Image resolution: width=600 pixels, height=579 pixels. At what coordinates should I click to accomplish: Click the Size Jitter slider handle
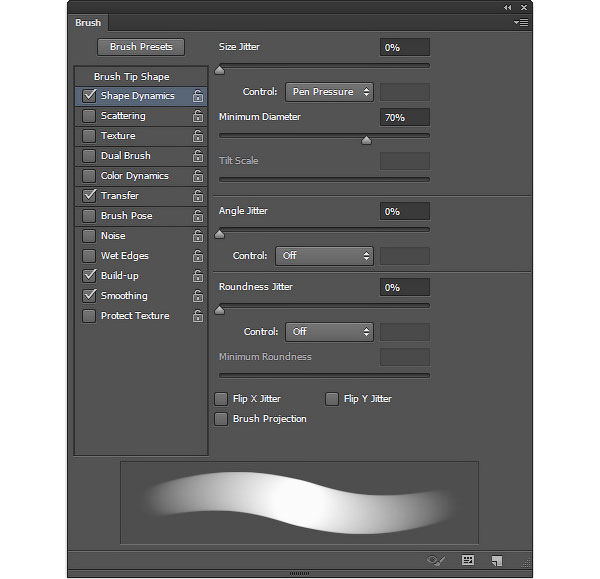click(x=220, y=70)
